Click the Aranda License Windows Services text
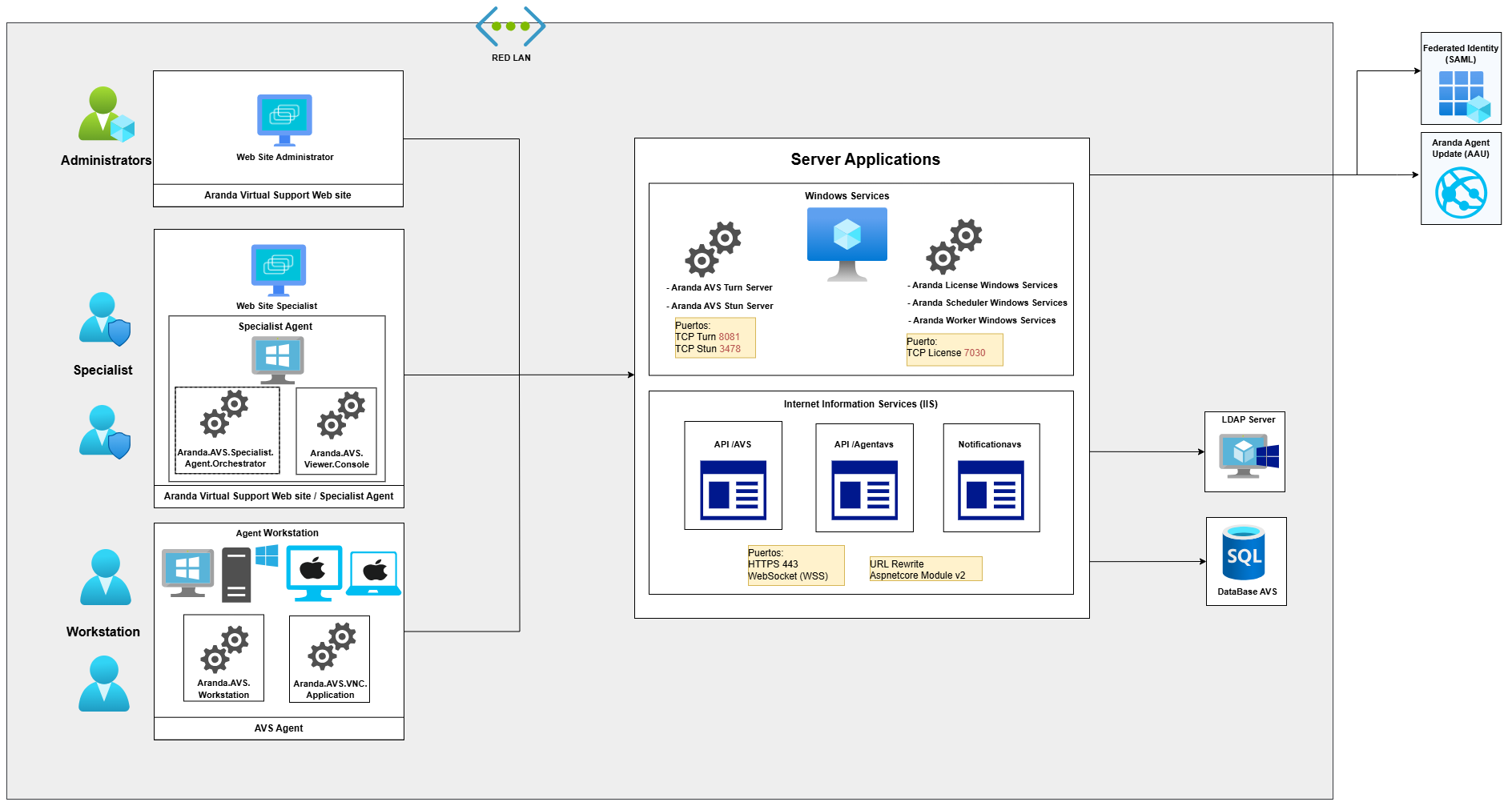The image size is (1512, 806). click(983, 286)
